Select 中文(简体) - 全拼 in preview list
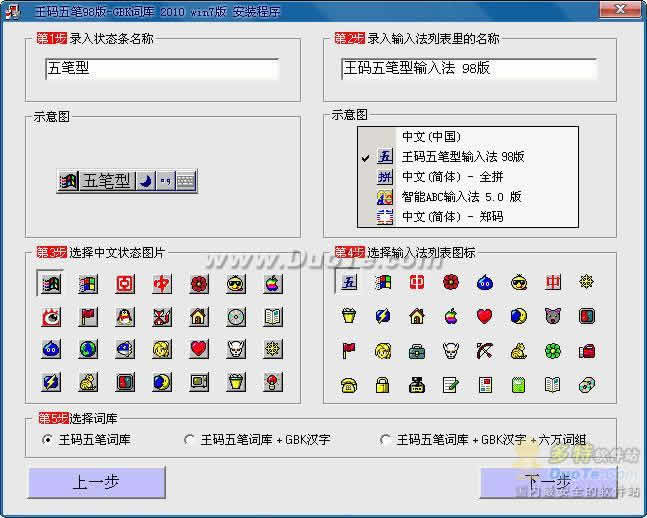Viewport: 647px width, 518px height. 451,177
